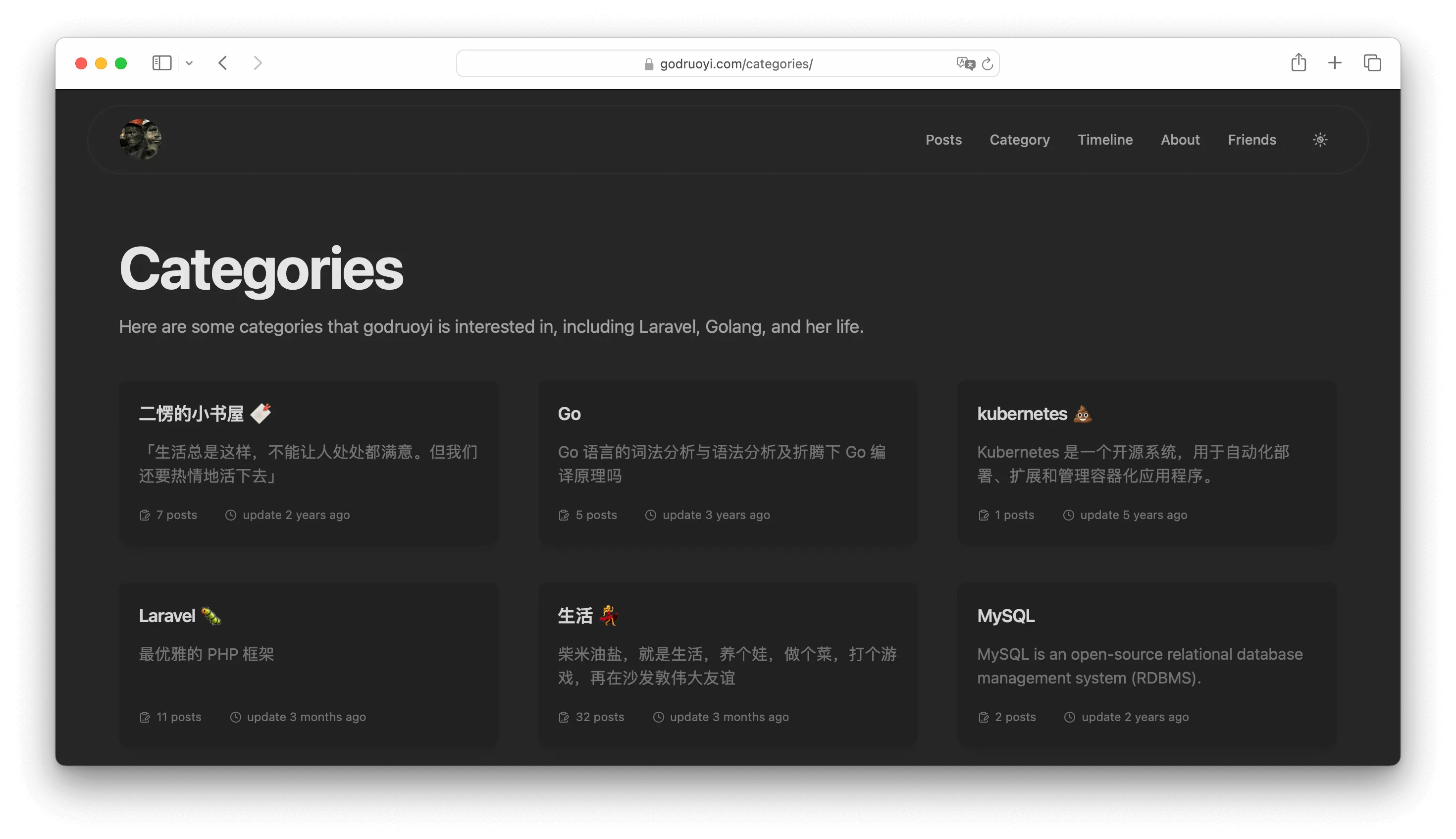Expand the browser tab overview
This screenshot has height=839, width=1456.
pos(1371,63)
